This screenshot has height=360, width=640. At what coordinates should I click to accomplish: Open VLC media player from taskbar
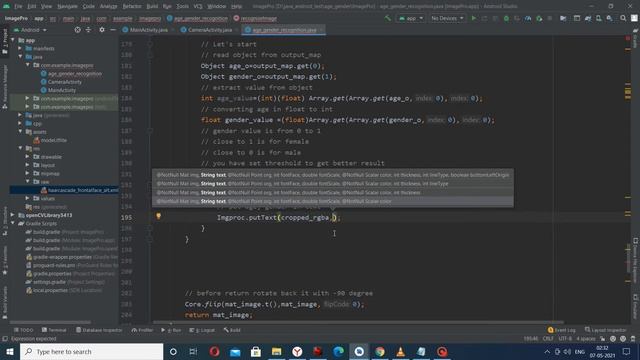(x=400, y=351)
